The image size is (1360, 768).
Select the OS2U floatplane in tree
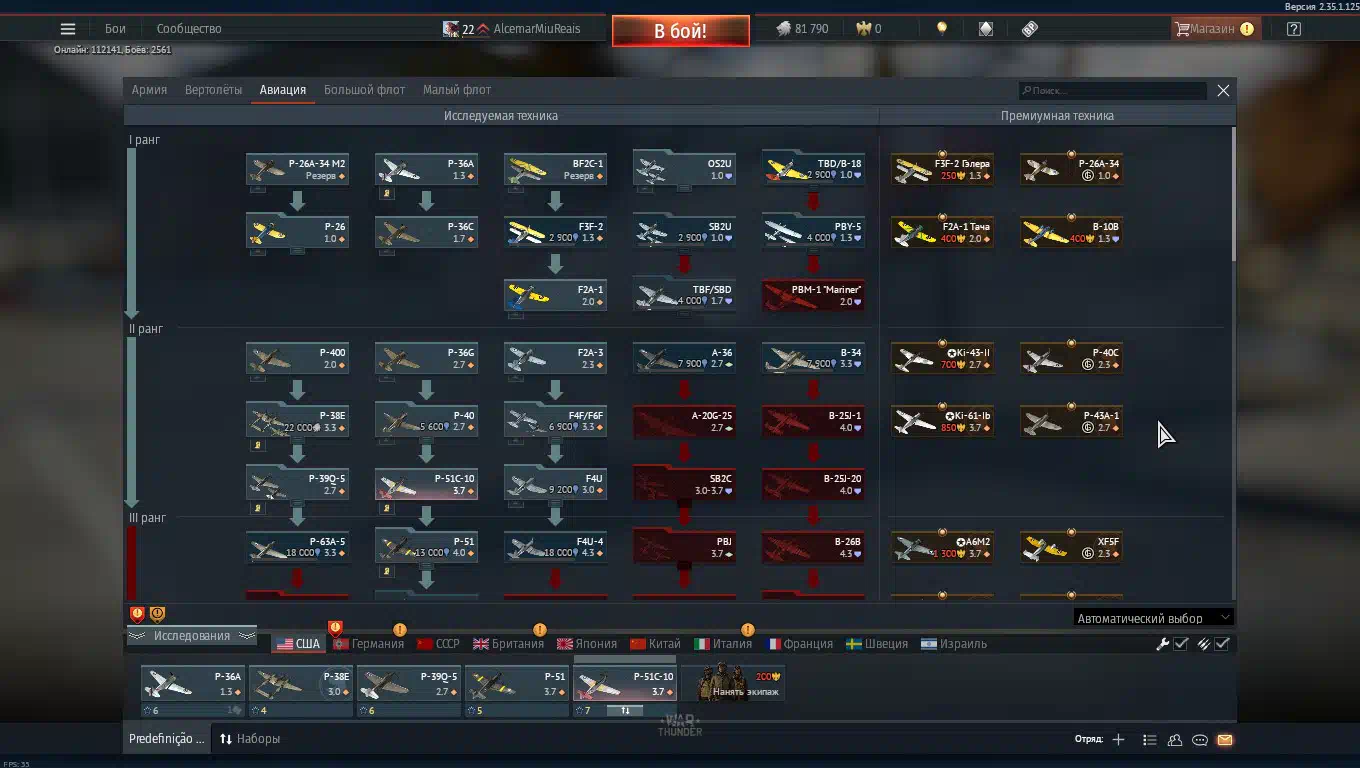tap(684, 169)
